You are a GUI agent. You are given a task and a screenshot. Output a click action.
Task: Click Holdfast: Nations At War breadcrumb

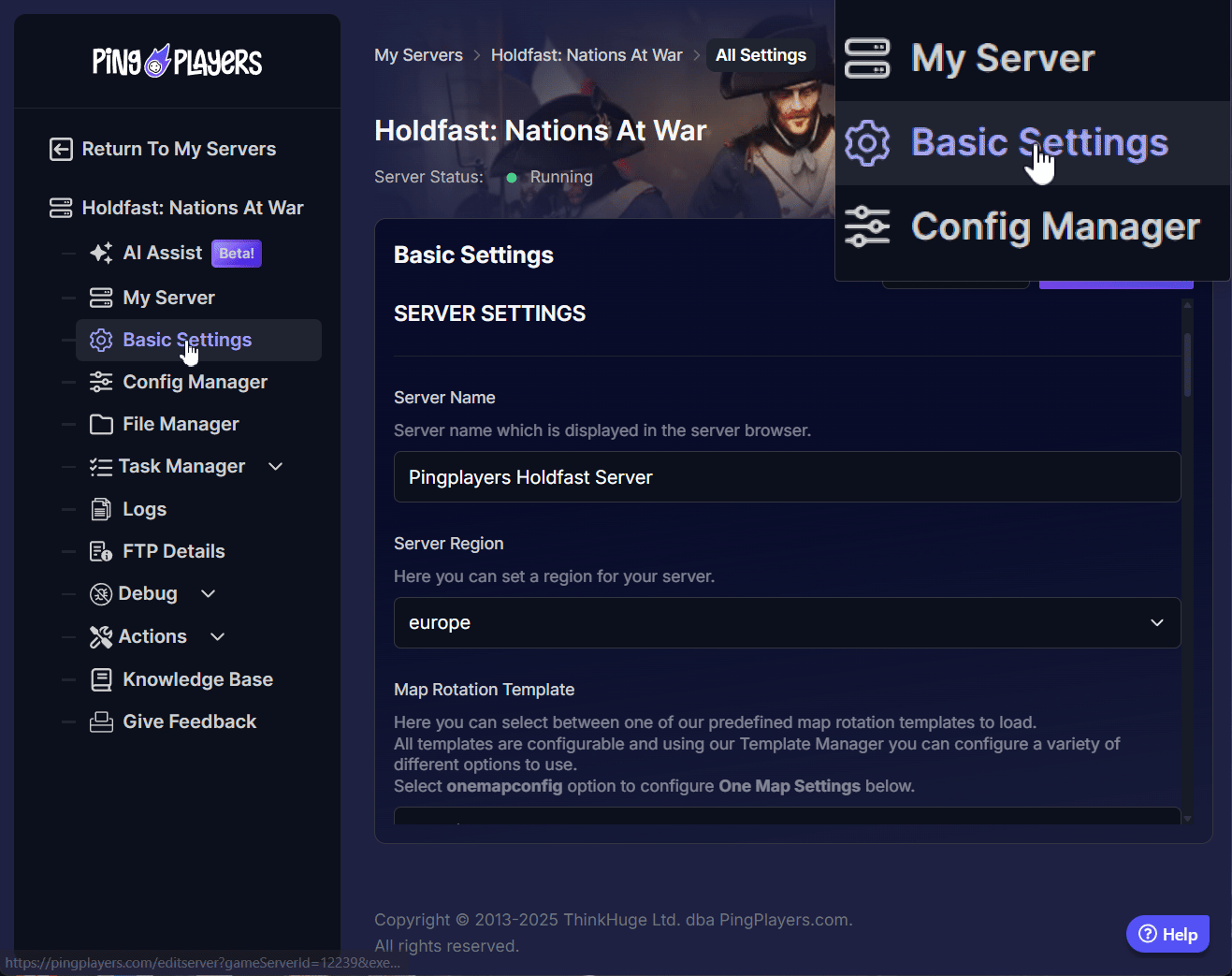click(587, 55)
